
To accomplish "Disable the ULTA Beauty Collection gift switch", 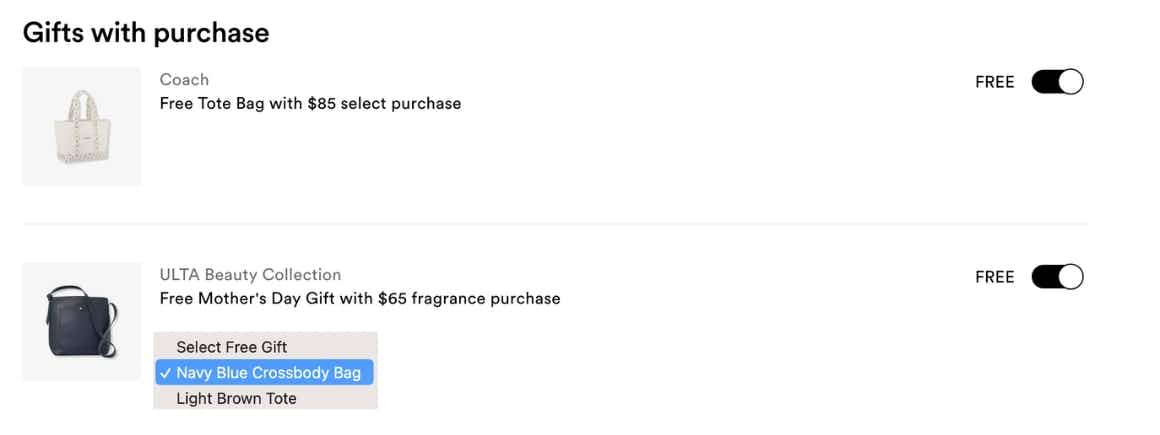I will (x=1057, y=277).
